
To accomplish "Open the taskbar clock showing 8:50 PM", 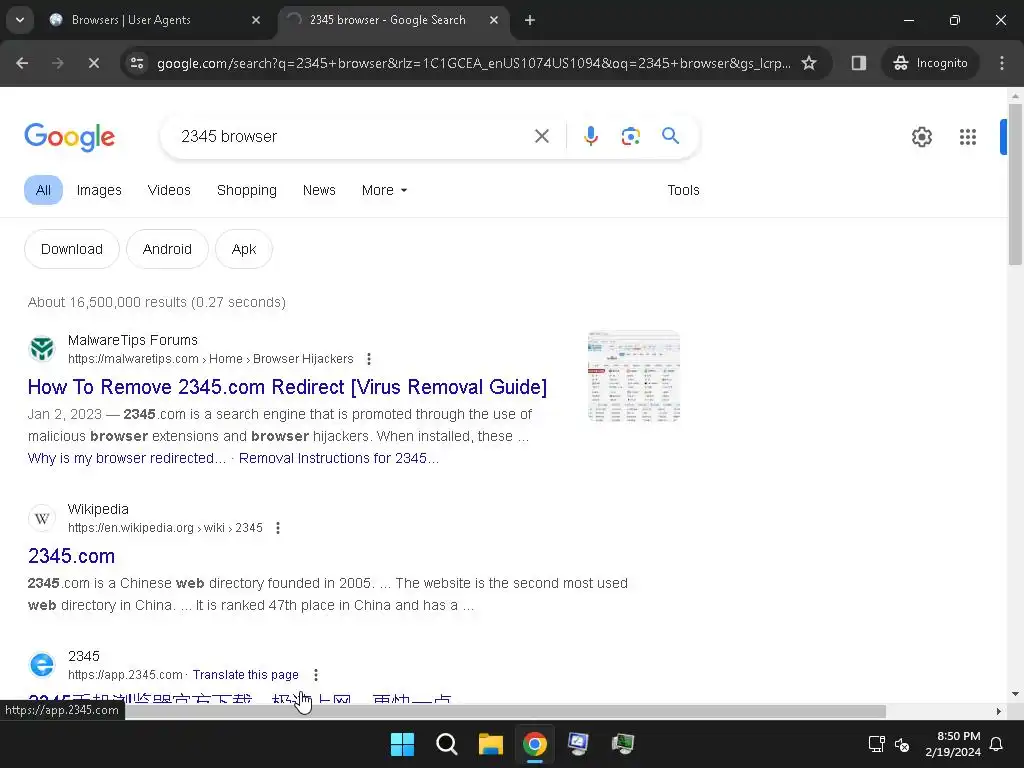I will [953, 744].
